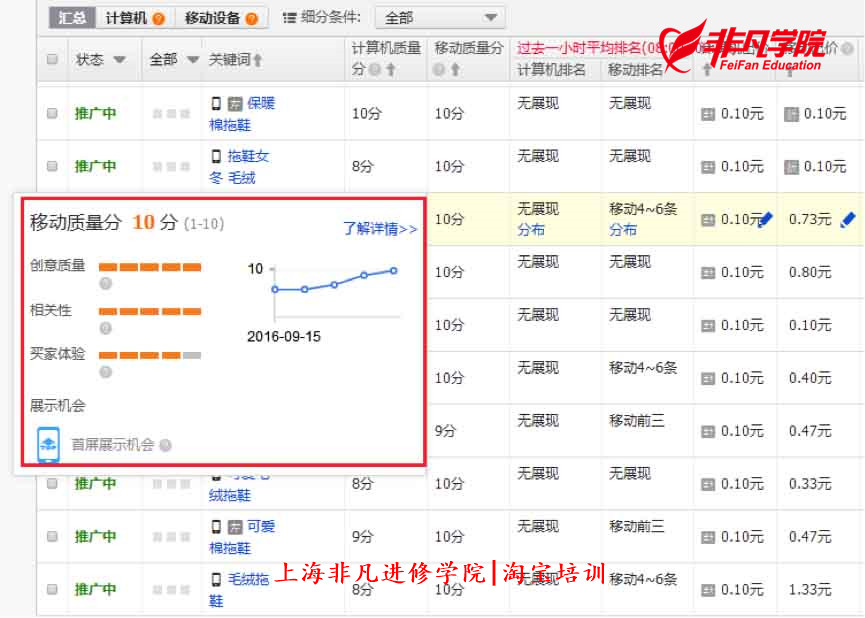Click last data point on quality score chart
865x618 pixels.
tap(393, 271)
